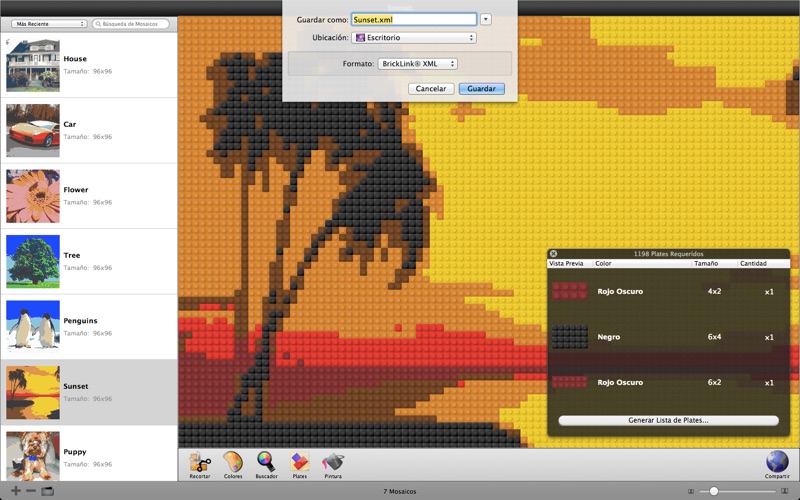Remove mosaic with the minus button
Image resolution: width=800 pixels, height=500 pixels.
click(x=31, y=491)
